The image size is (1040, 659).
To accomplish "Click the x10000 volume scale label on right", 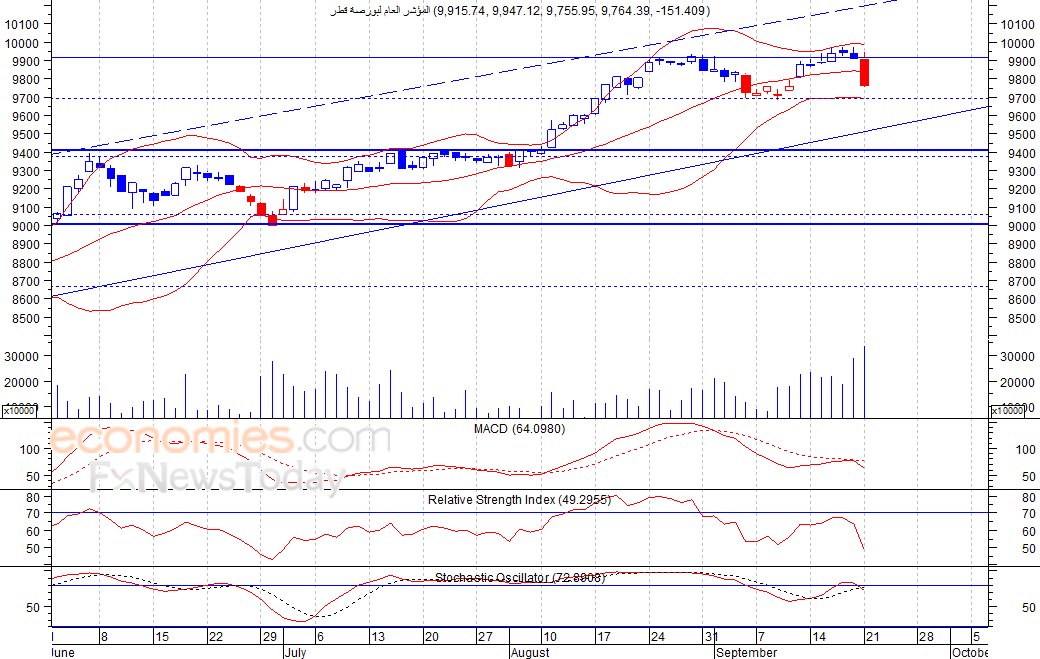I will (1007, 411).
